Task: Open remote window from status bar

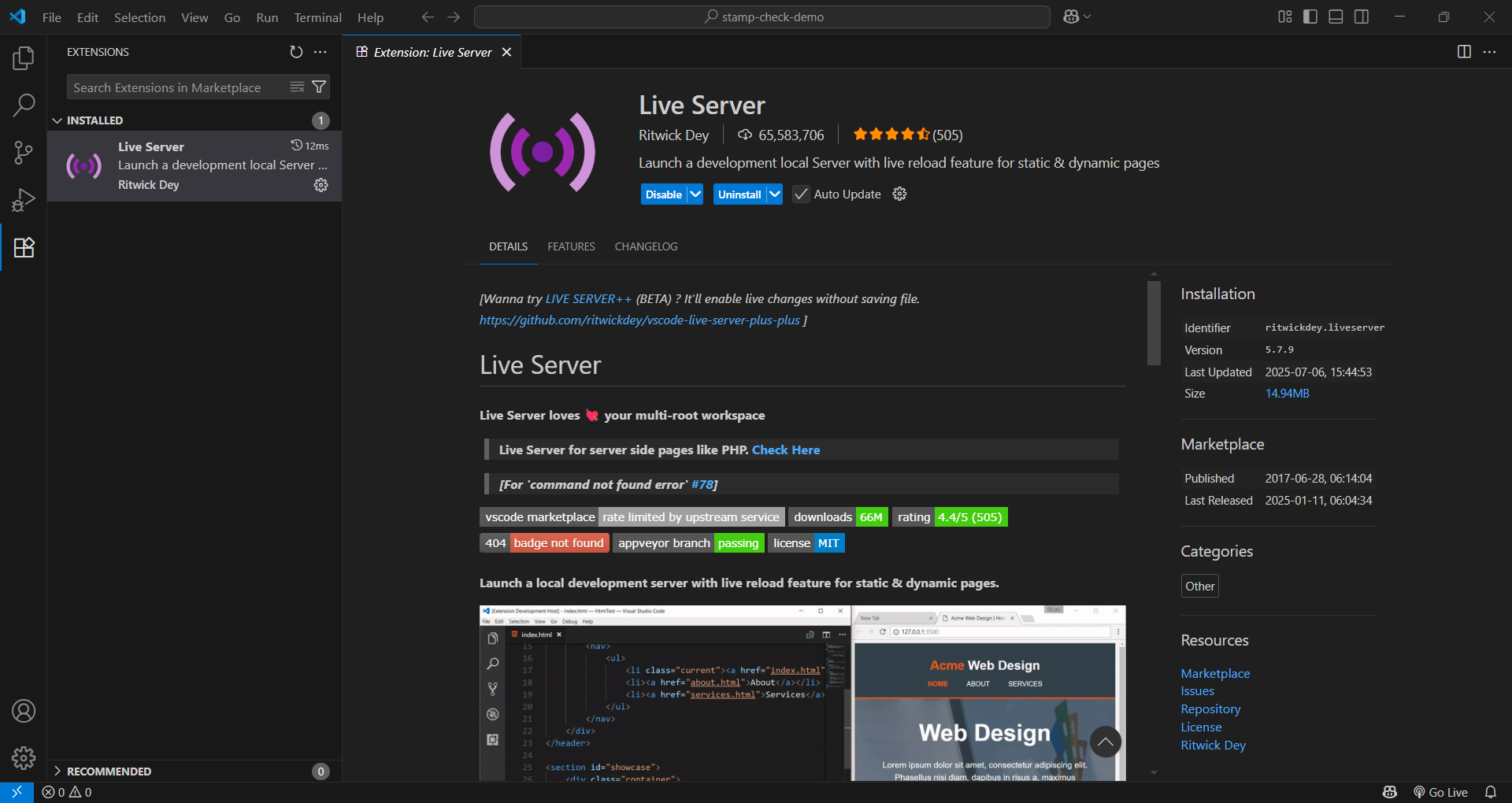Action: click(x=17, y=792)
